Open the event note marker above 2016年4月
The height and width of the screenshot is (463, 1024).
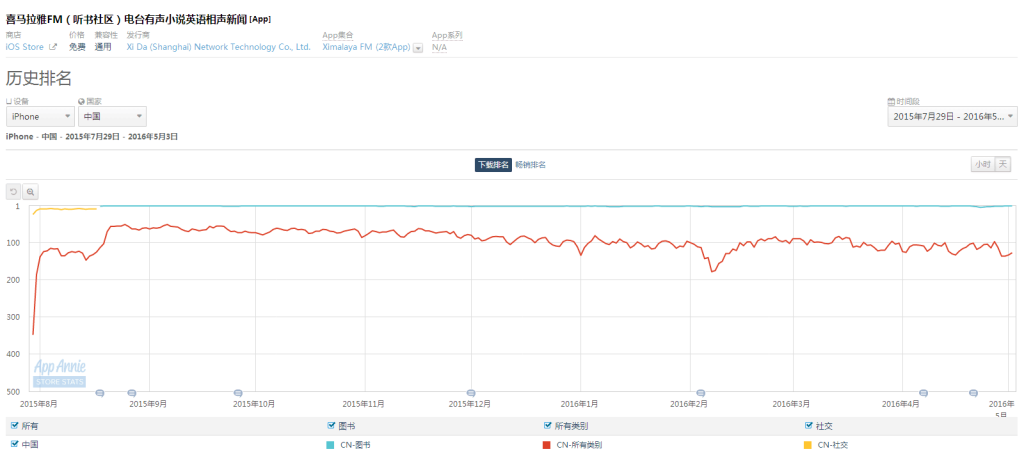click(x=923, y=392)
